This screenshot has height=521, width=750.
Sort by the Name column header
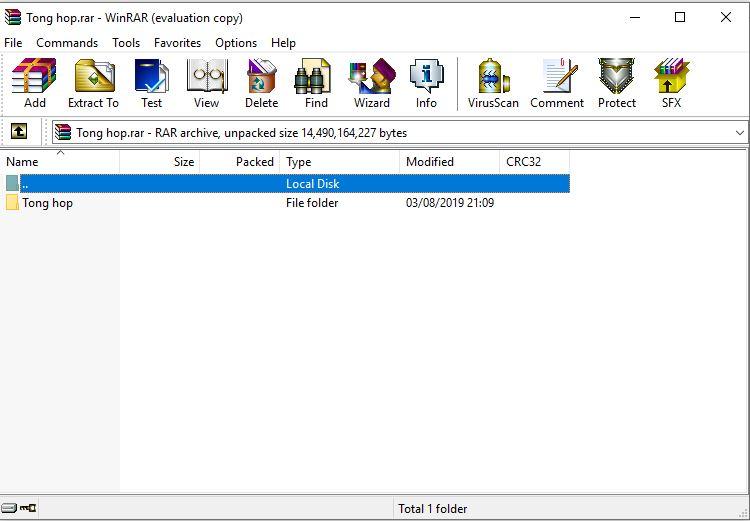click(x=60, y=162)
